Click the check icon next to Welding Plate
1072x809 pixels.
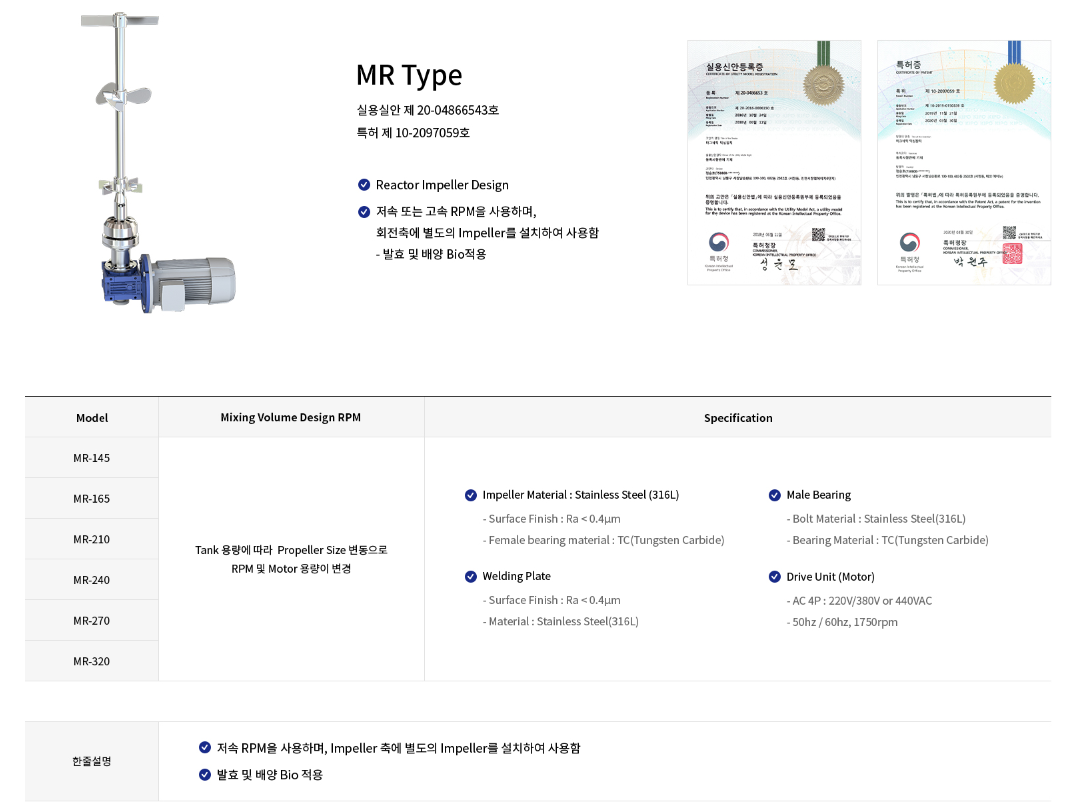pos(471,577)
